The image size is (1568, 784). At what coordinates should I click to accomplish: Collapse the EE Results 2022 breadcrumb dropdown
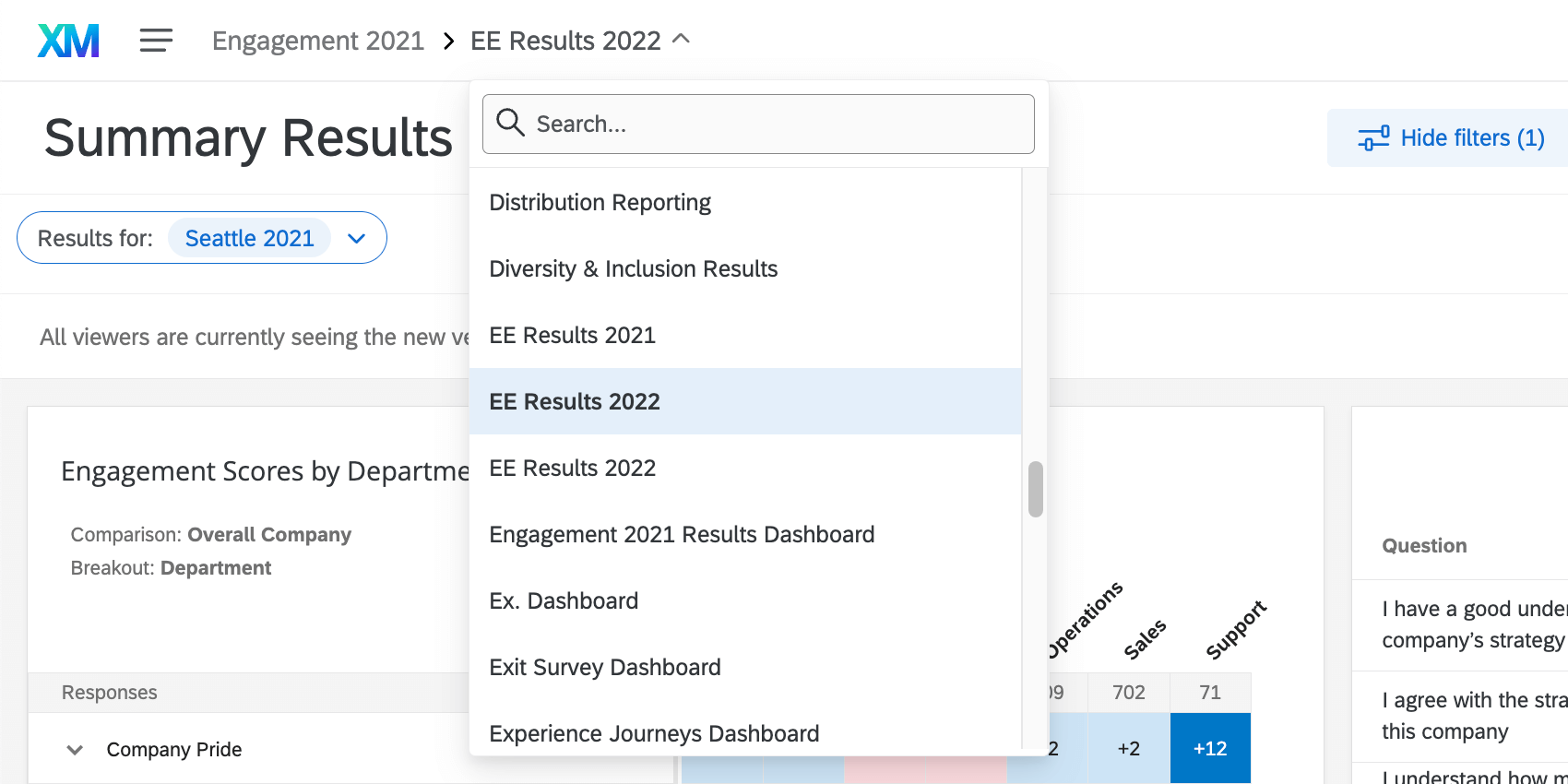pyautogui.click(x=682, y=40)
